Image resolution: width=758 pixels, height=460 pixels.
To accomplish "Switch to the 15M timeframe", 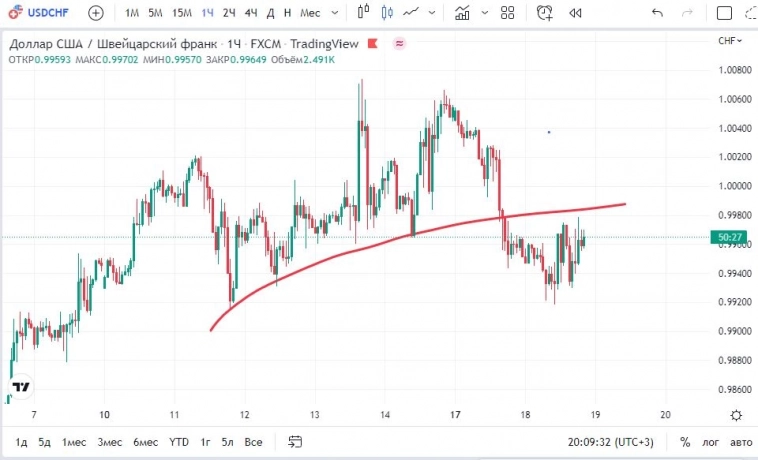I will point(181,13).
